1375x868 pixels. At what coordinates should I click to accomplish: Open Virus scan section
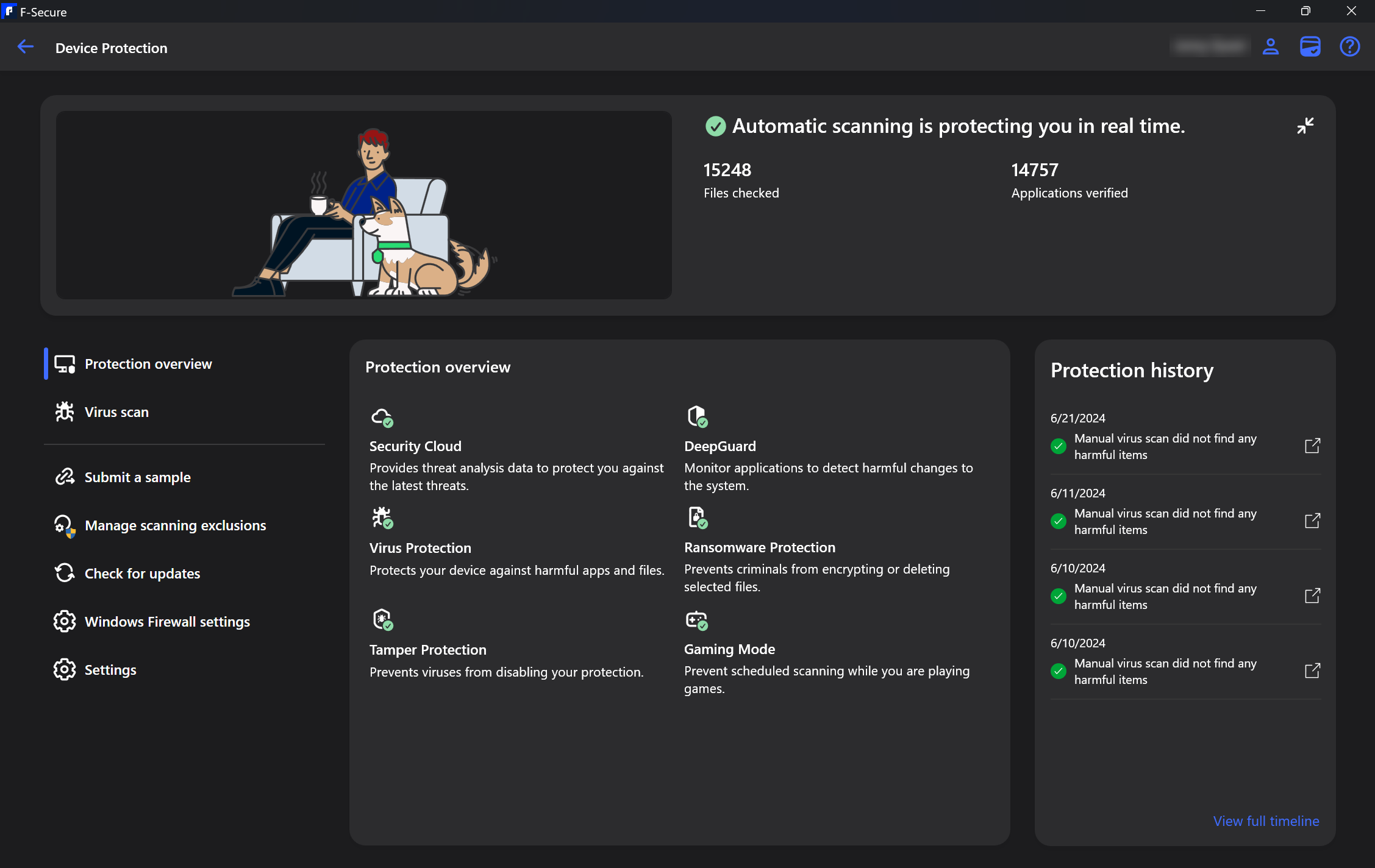[116, 412]
